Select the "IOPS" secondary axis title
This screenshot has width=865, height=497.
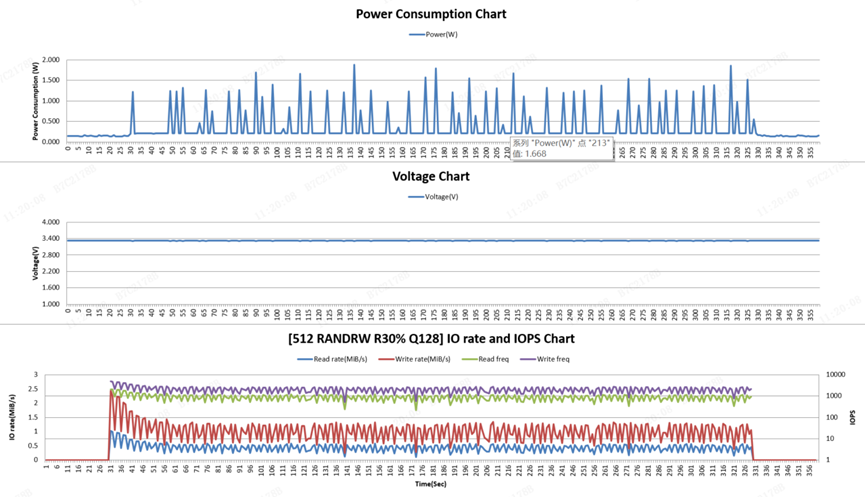pos(853,418)
